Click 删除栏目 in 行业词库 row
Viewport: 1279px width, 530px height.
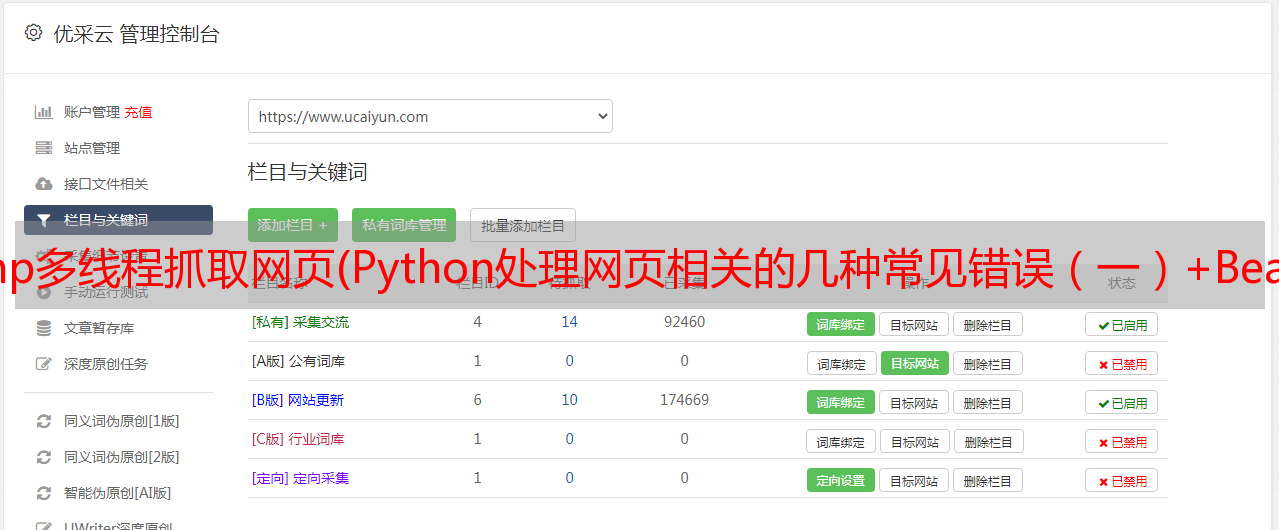988,441
